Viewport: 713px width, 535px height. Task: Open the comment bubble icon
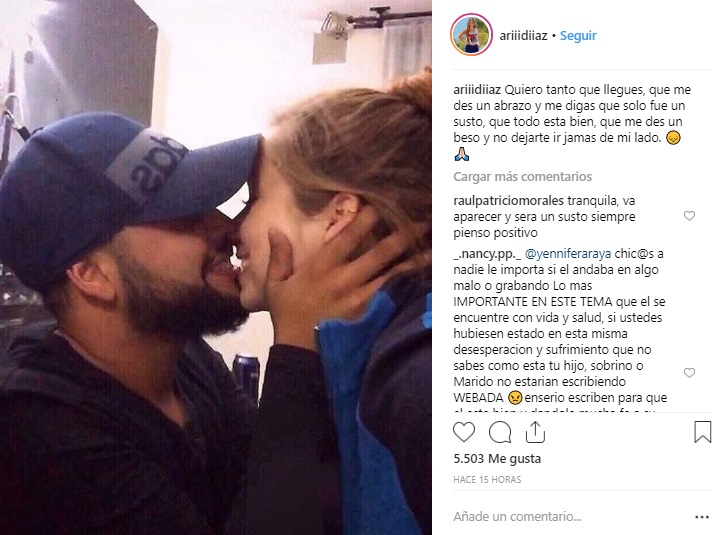(500, 432)
